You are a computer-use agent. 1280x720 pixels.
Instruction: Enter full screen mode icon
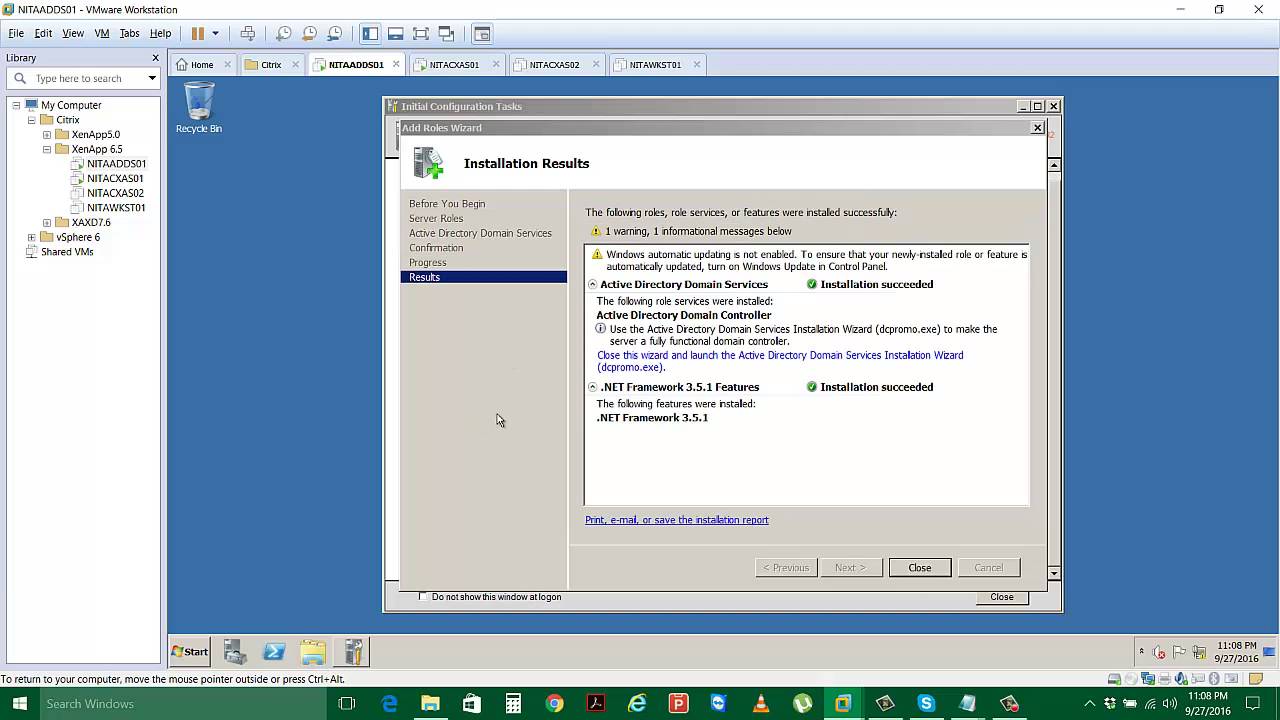click(421, 33)
